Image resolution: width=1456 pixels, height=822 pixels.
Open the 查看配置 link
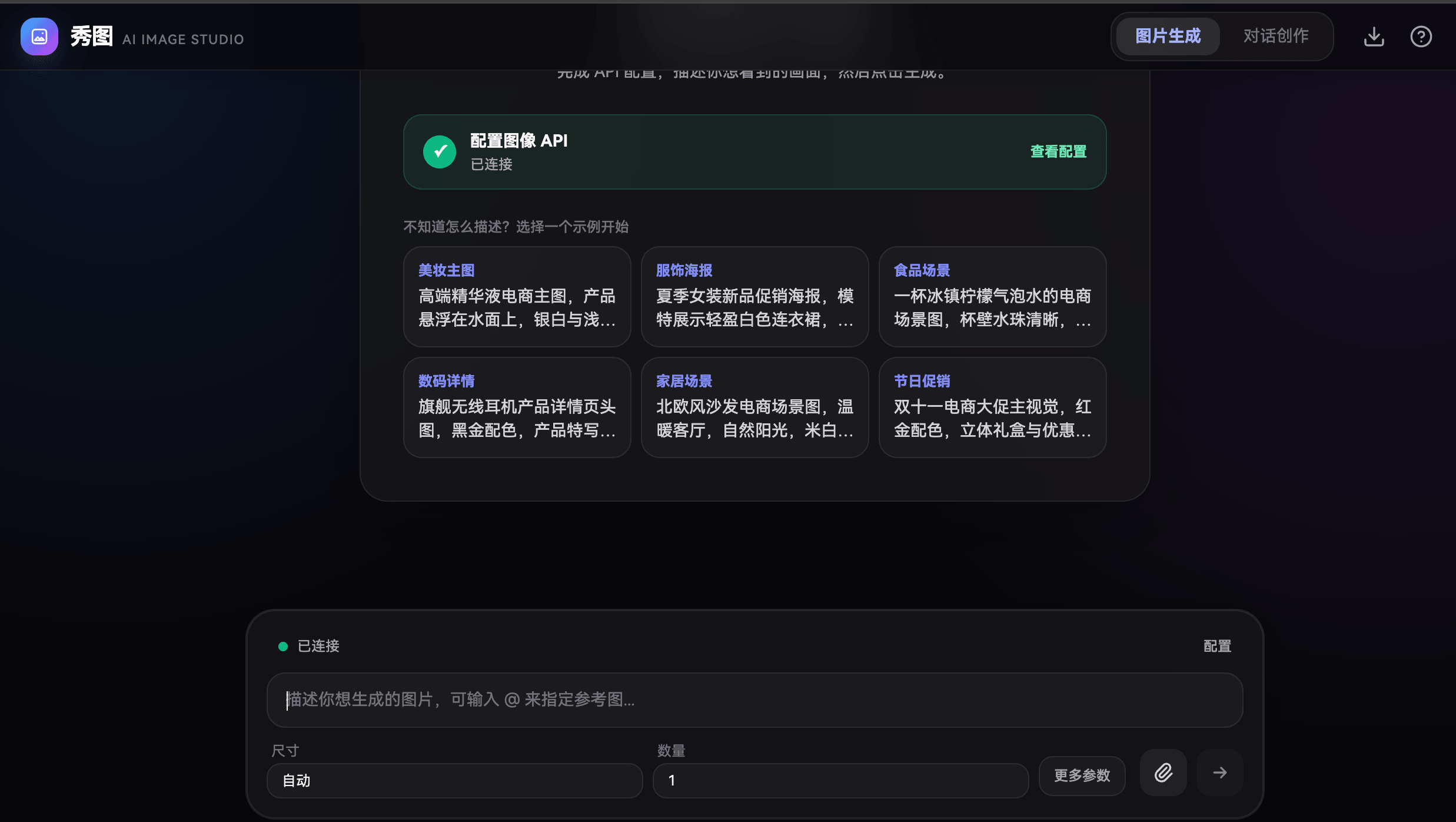click(1058, 152)
